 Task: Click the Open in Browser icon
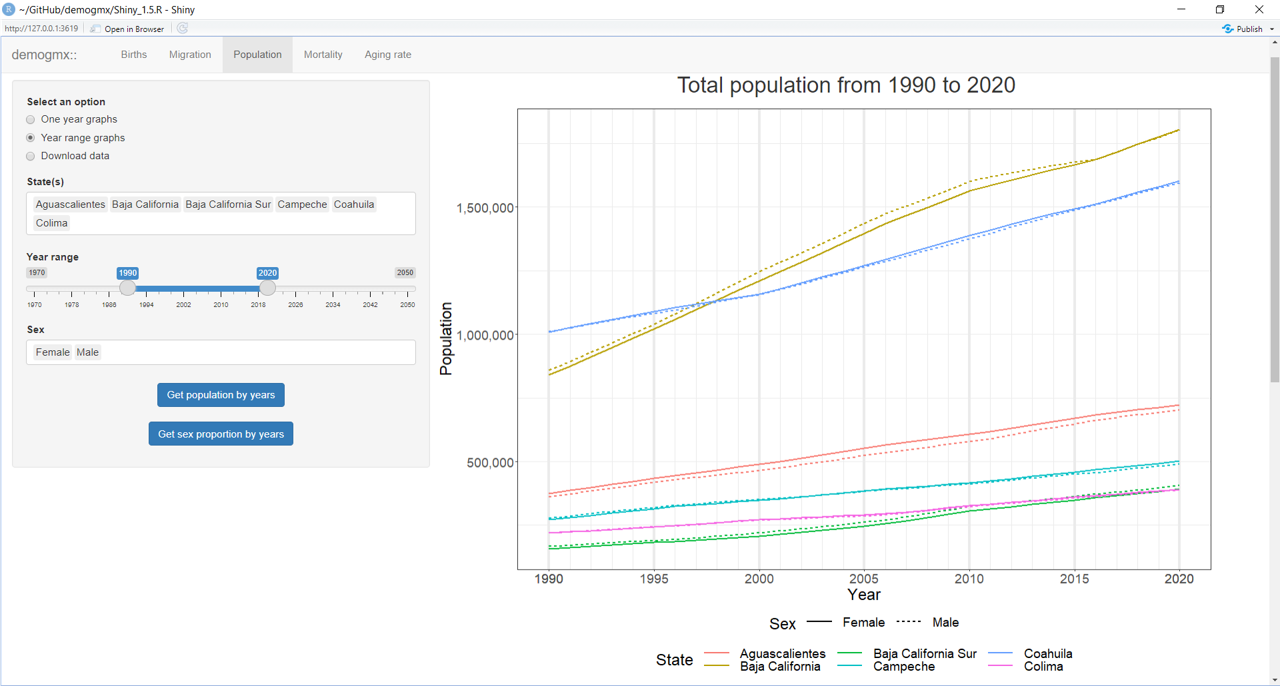(x=96, y=29)
